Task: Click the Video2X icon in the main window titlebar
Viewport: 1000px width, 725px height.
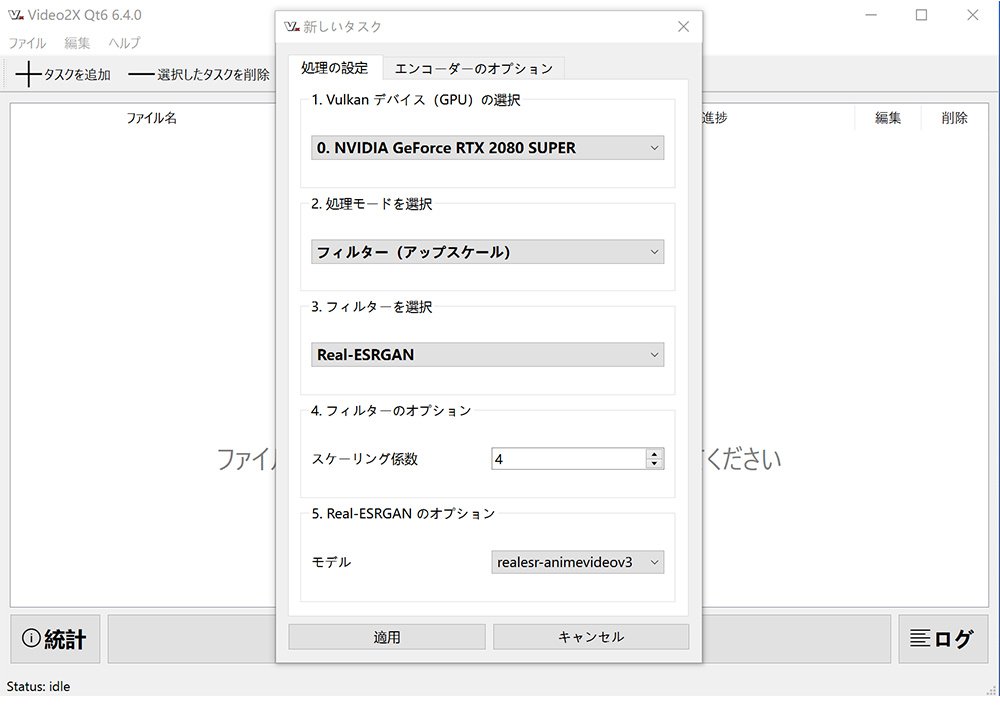Action: click(x=14, y=15)
